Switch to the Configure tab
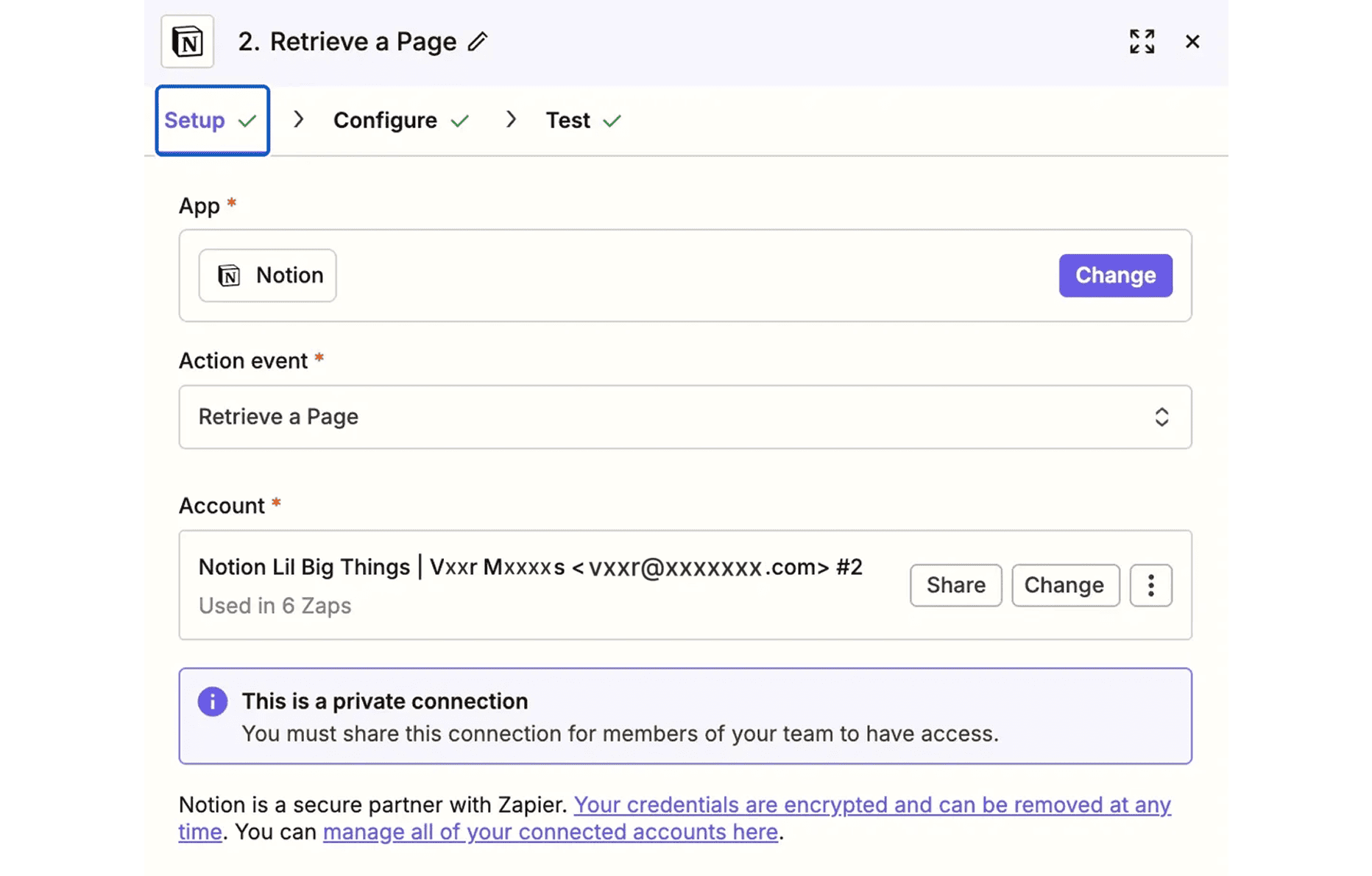The width and height of the screenshot is (1372, 876). point(401,120)
